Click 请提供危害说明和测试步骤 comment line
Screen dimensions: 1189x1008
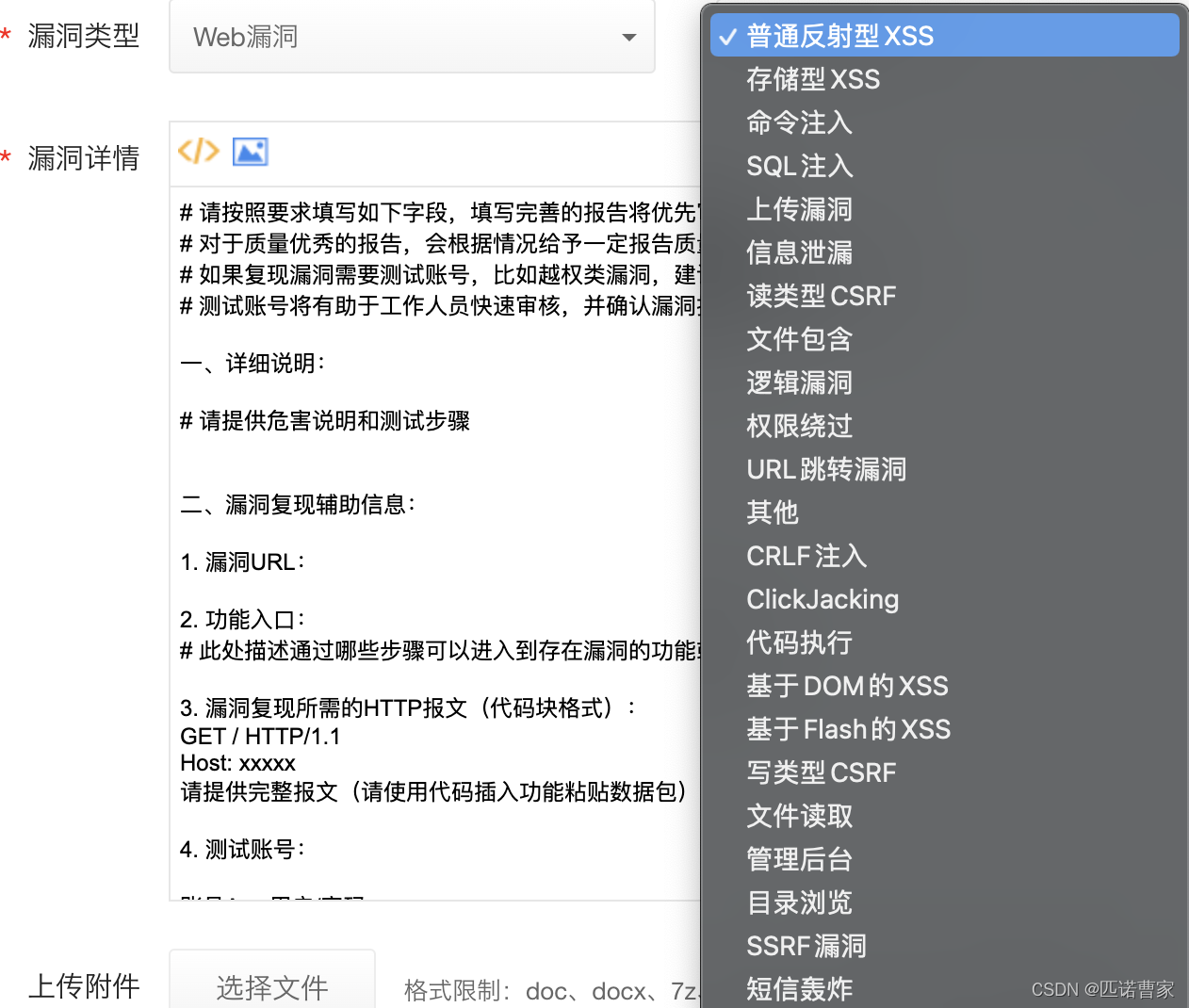(x=325, y=421)
